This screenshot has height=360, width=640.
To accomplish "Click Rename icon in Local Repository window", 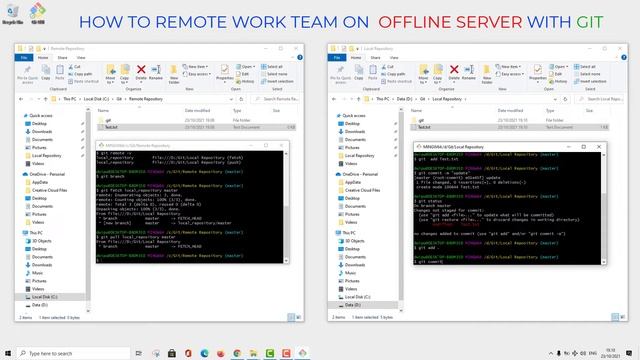I will point(469,72).
